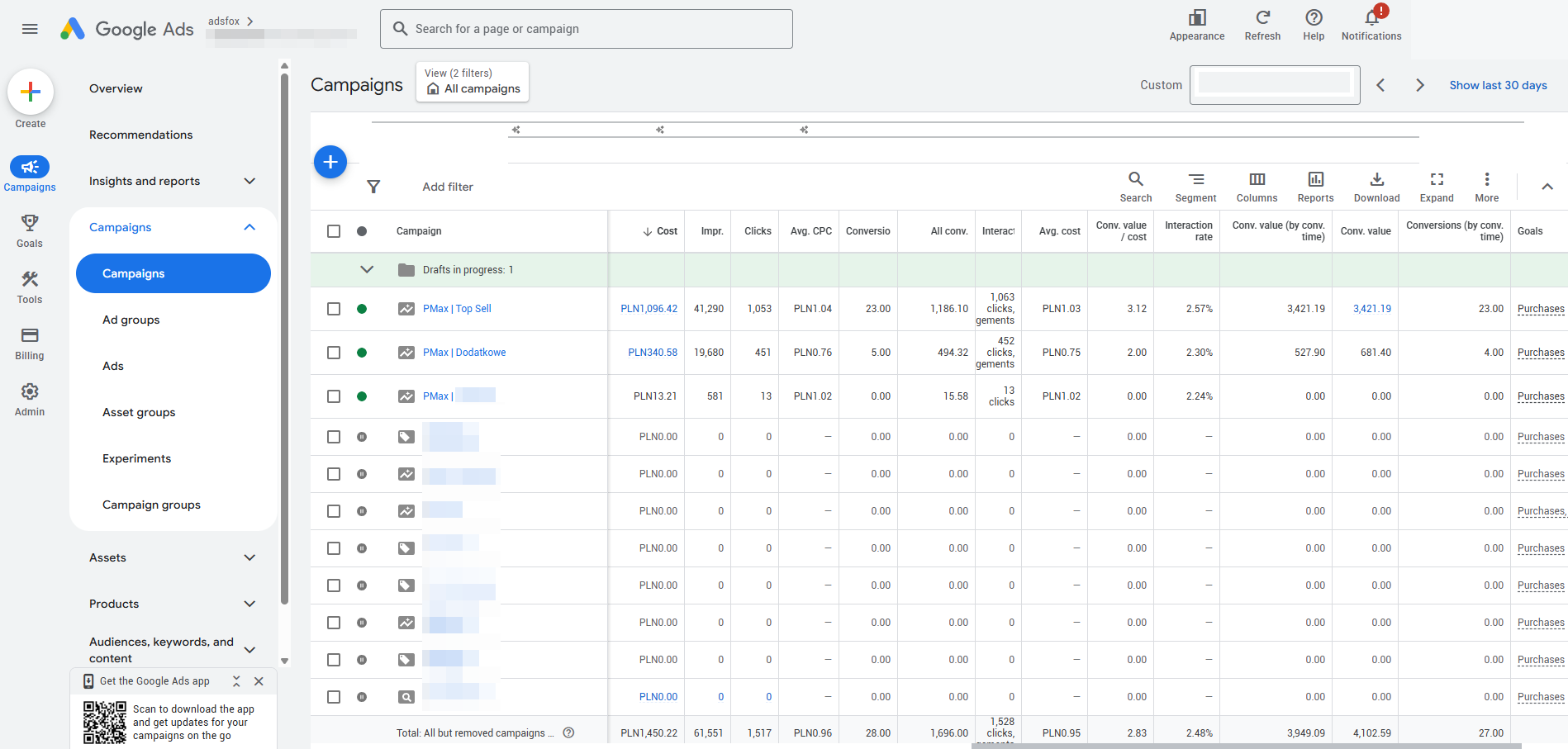
Task: Open the adsfox account switcher
Action: point(231,21)
